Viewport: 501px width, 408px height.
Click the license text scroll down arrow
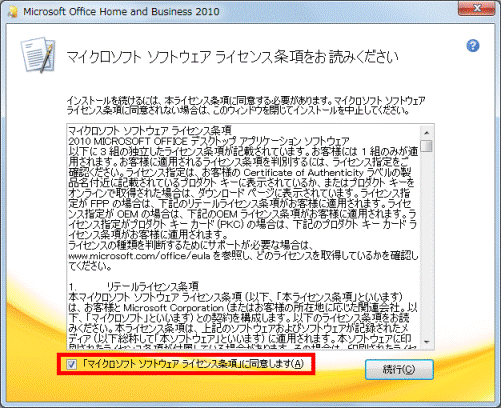pyautogui.click(x=427, y=342)
